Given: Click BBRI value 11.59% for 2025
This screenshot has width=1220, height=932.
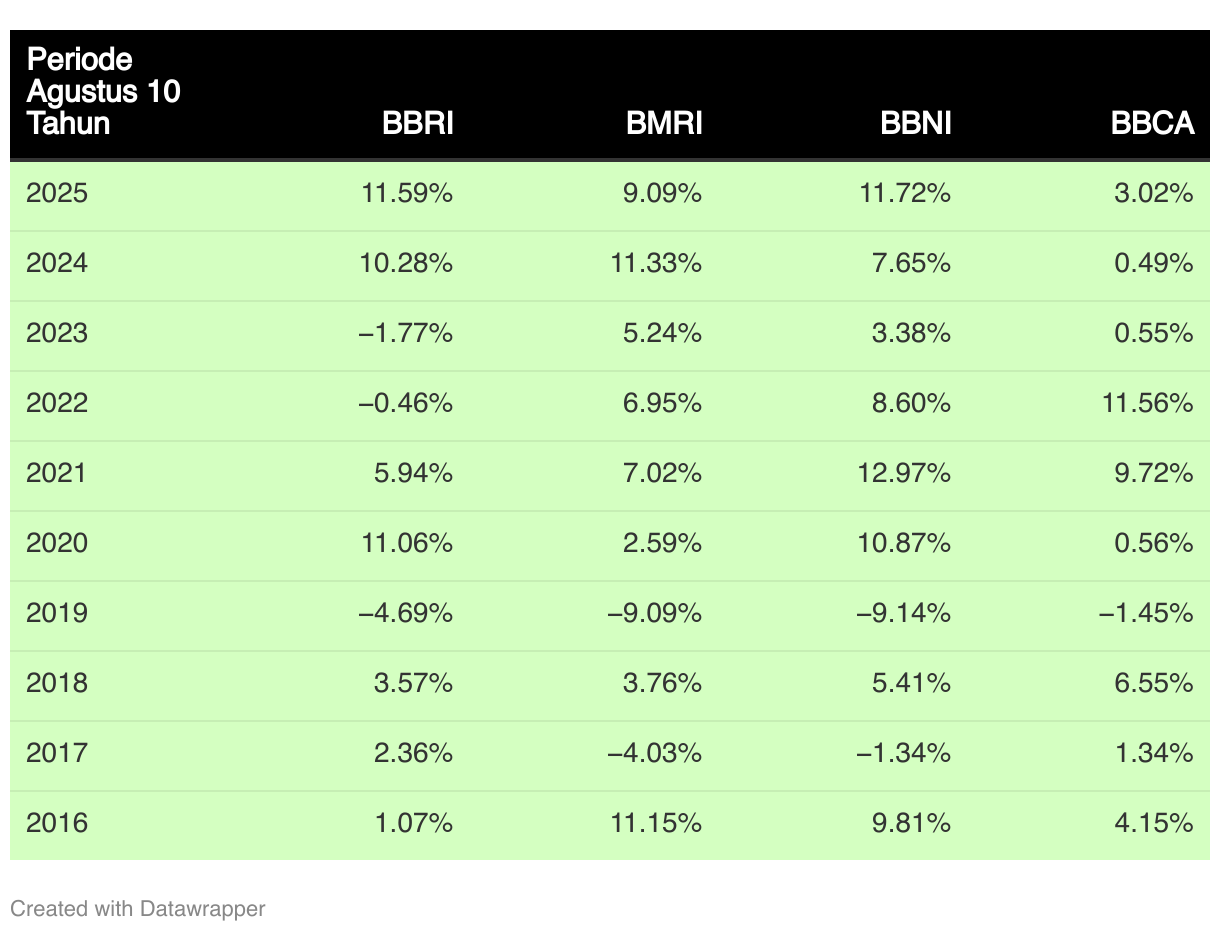Looking at the screenshot, I should point(407,193).
